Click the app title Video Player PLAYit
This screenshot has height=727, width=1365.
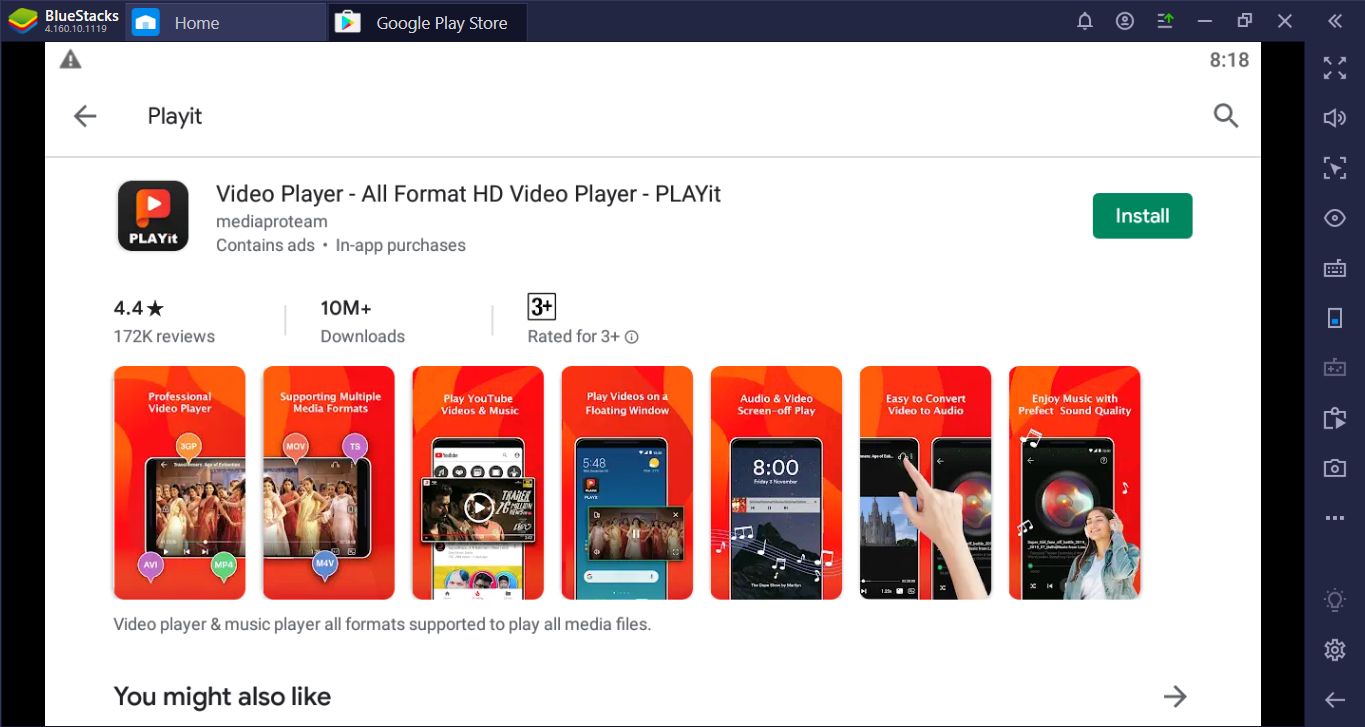click(x=468, y=193)
